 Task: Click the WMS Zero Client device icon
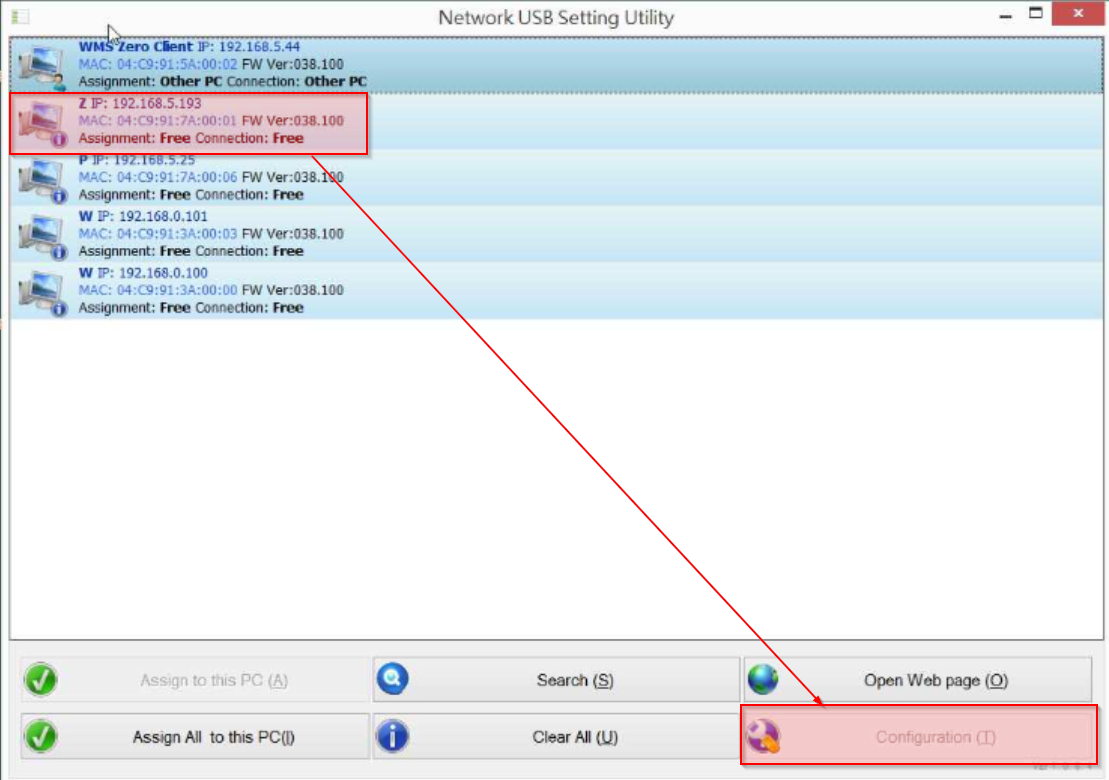tap(42, 65)
